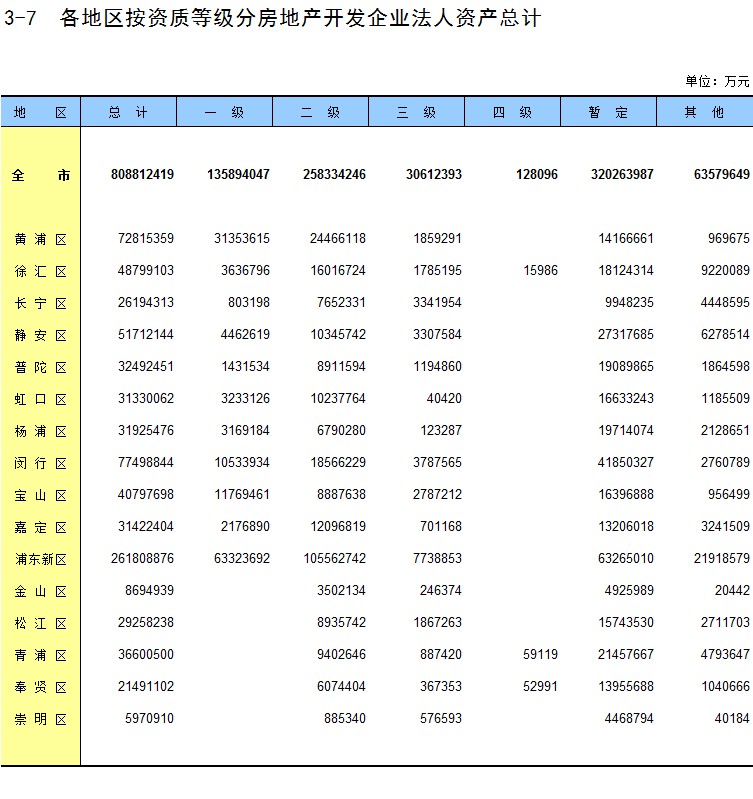Click the 黄浦区 row label
Image resolution: width=753 pixels, height=799 pixels.
(x=40, y=239)
